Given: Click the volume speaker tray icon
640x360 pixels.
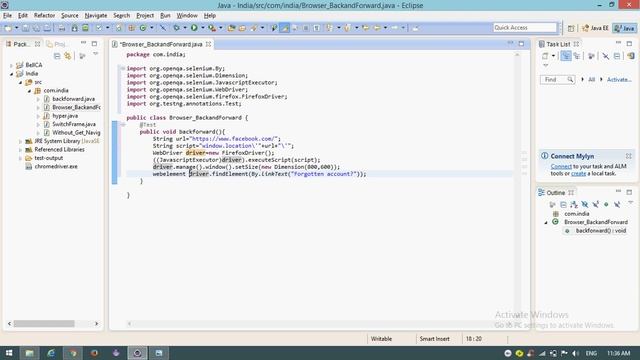Looking at the screenshot, I should (575, 353).
